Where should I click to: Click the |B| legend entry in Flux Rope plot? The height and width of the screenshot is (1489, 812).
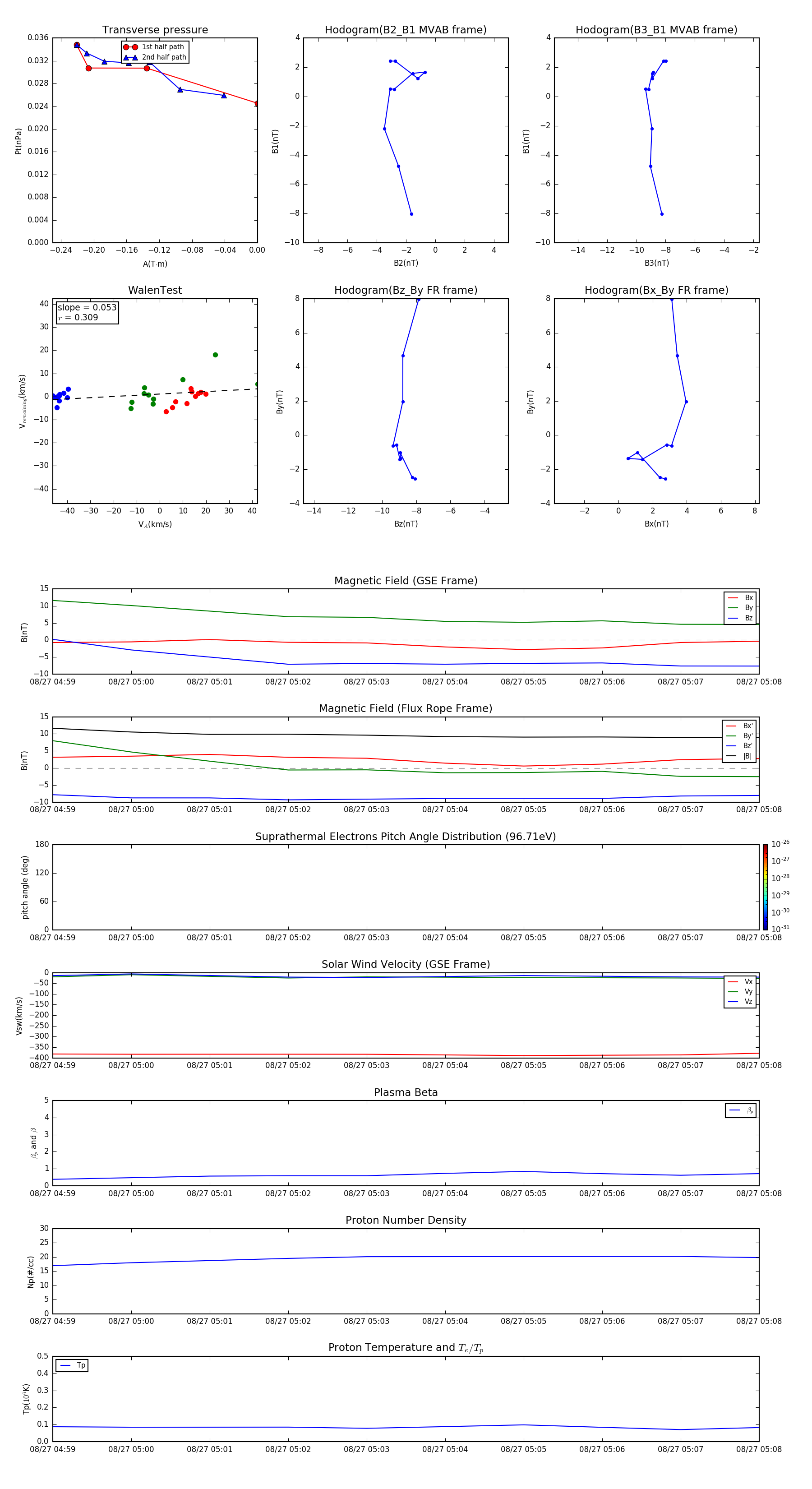[739, 756]
